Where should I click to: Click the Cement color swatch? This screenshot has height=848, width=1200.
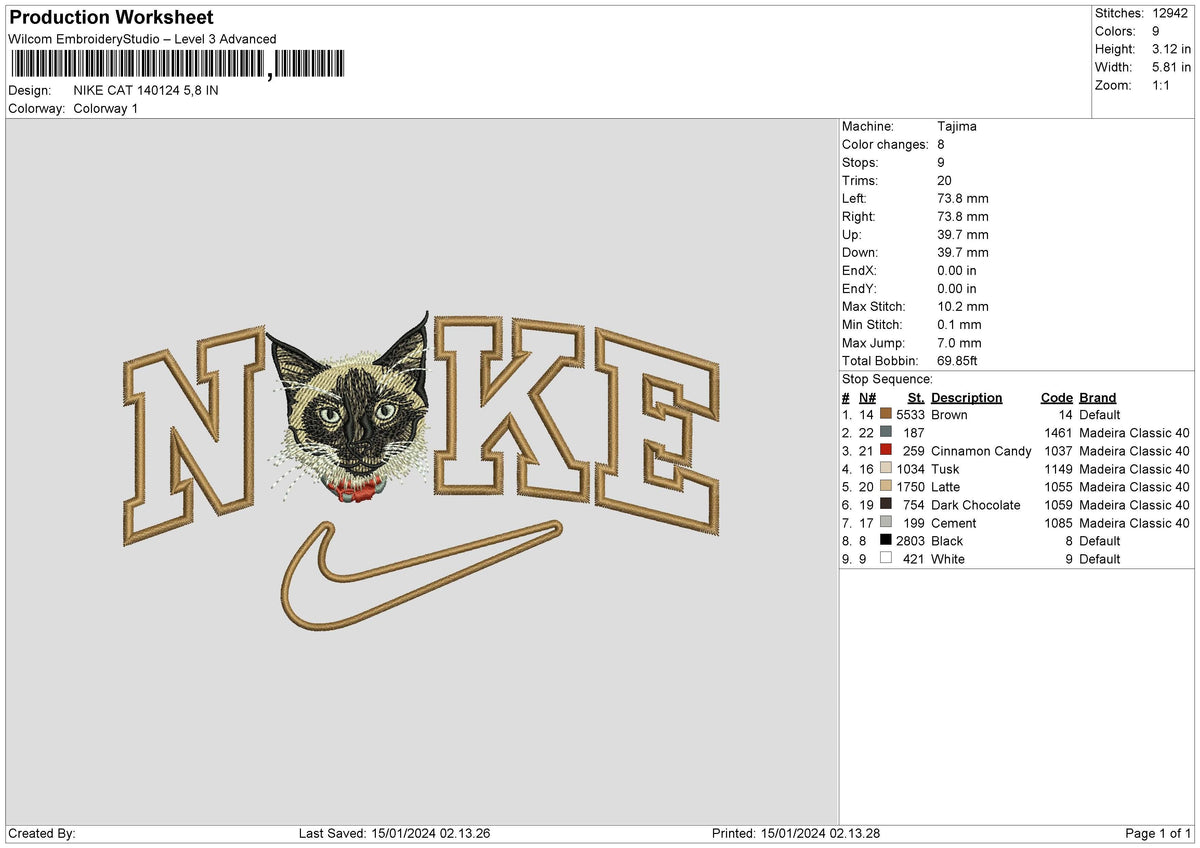885,522
